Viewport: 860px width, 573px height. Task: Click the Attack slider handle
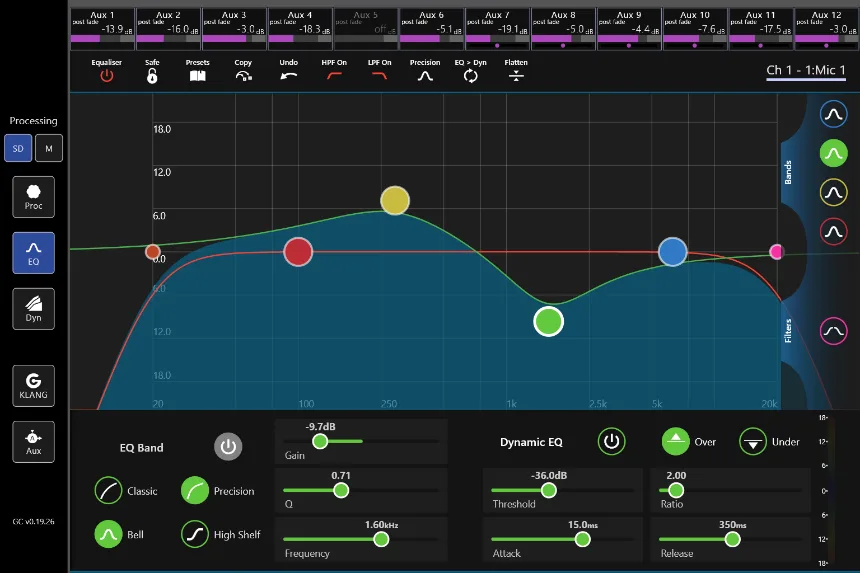582,540
